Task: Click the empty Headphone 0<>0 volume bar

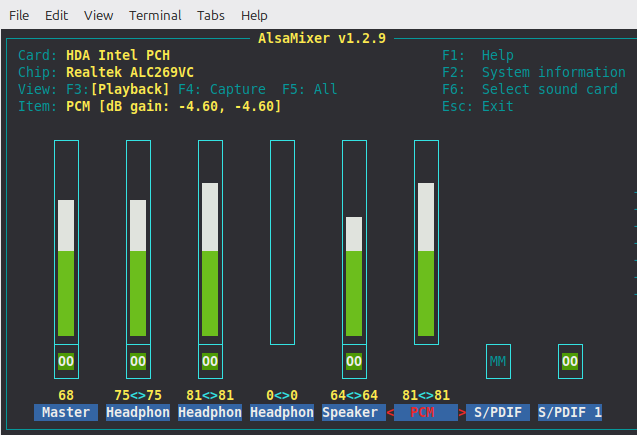Action: (282, 242)
